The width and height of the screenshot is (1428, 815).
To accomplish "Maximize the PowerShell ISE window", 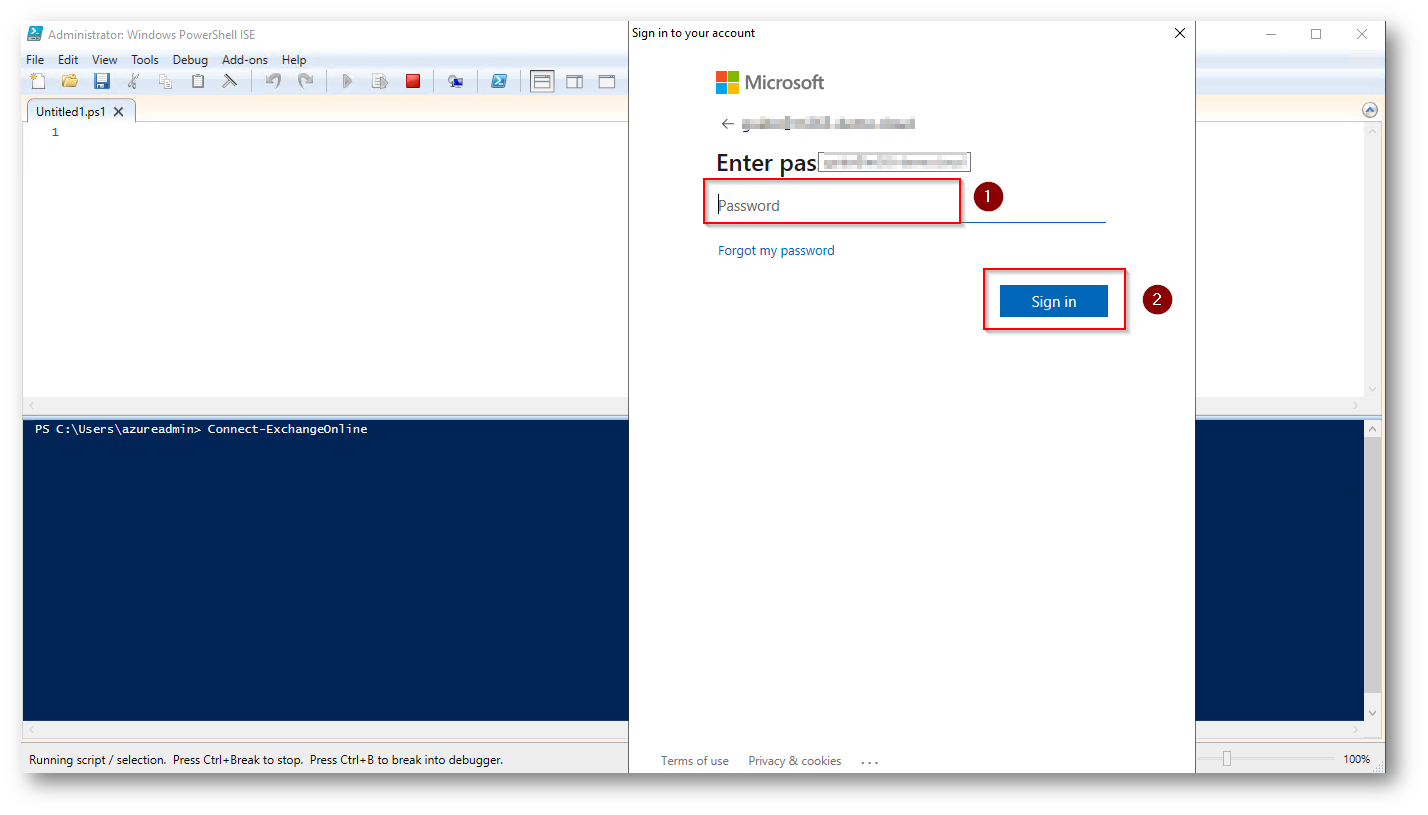I will click(x=1316, y=34).
